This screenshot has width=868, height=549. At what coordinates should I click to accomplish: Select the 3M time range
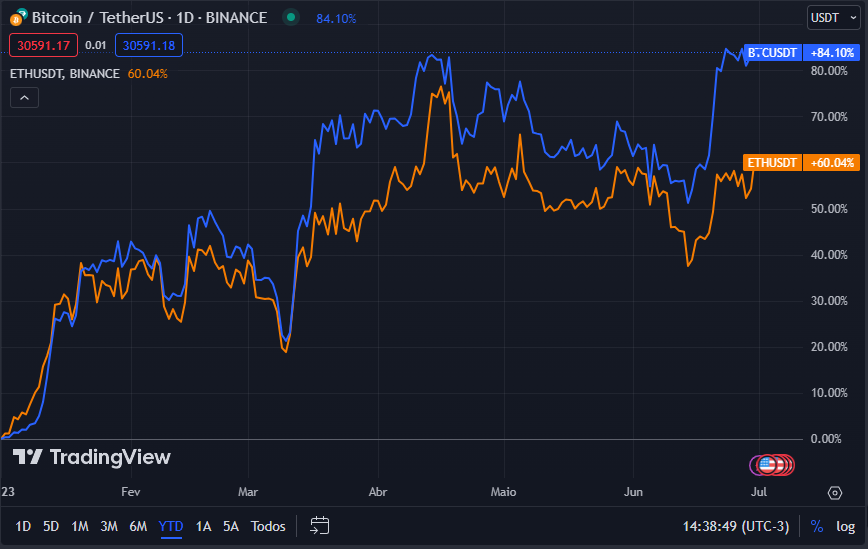108,526
